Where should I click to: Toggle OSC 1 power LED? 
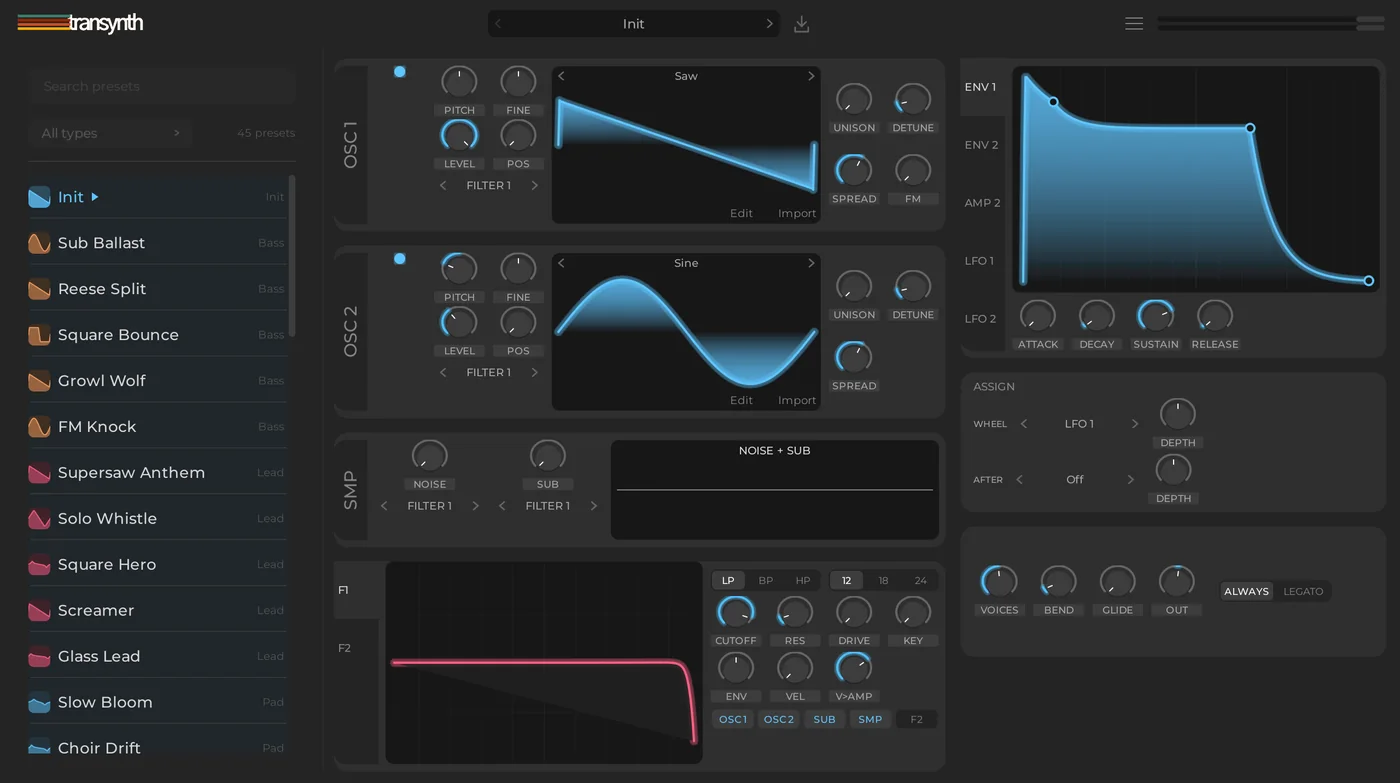(400, 71)
